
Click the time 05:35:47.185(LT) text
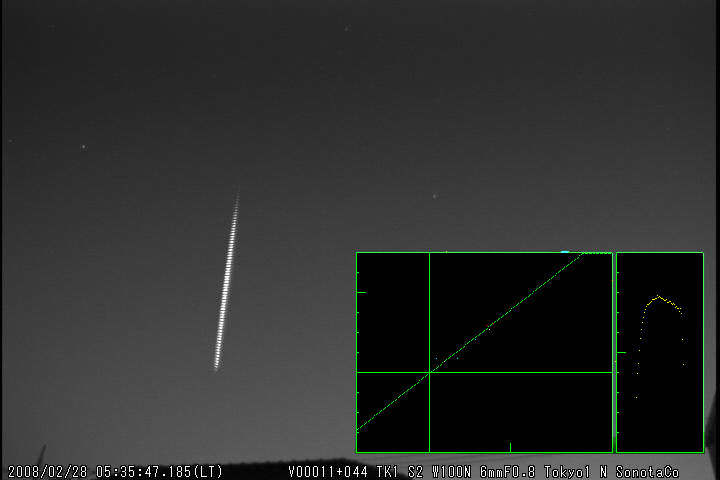click(159, 472)
